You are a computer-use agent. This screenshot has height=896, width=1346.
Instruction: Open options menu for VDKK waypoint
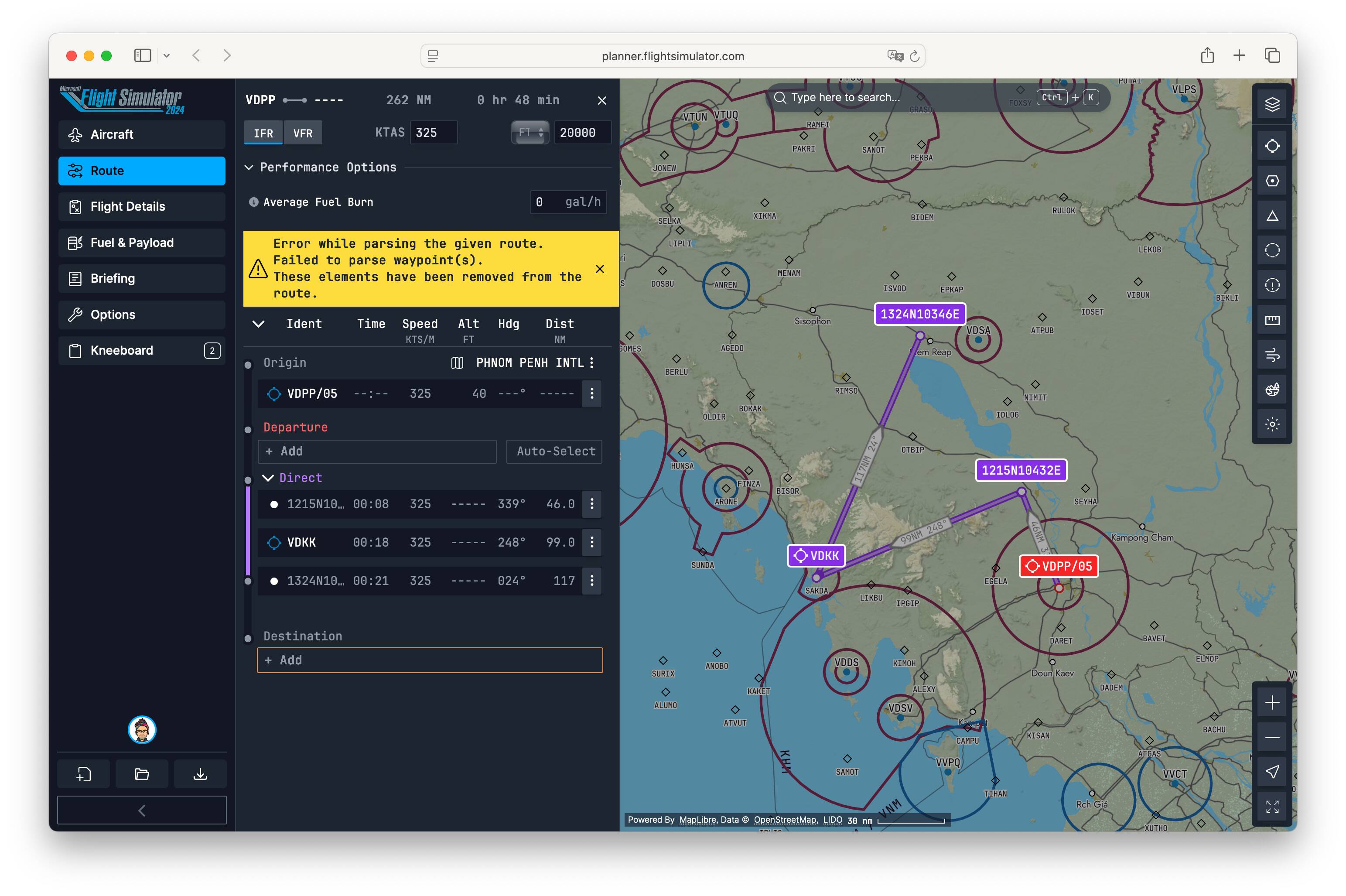click(x=592, y=542)
